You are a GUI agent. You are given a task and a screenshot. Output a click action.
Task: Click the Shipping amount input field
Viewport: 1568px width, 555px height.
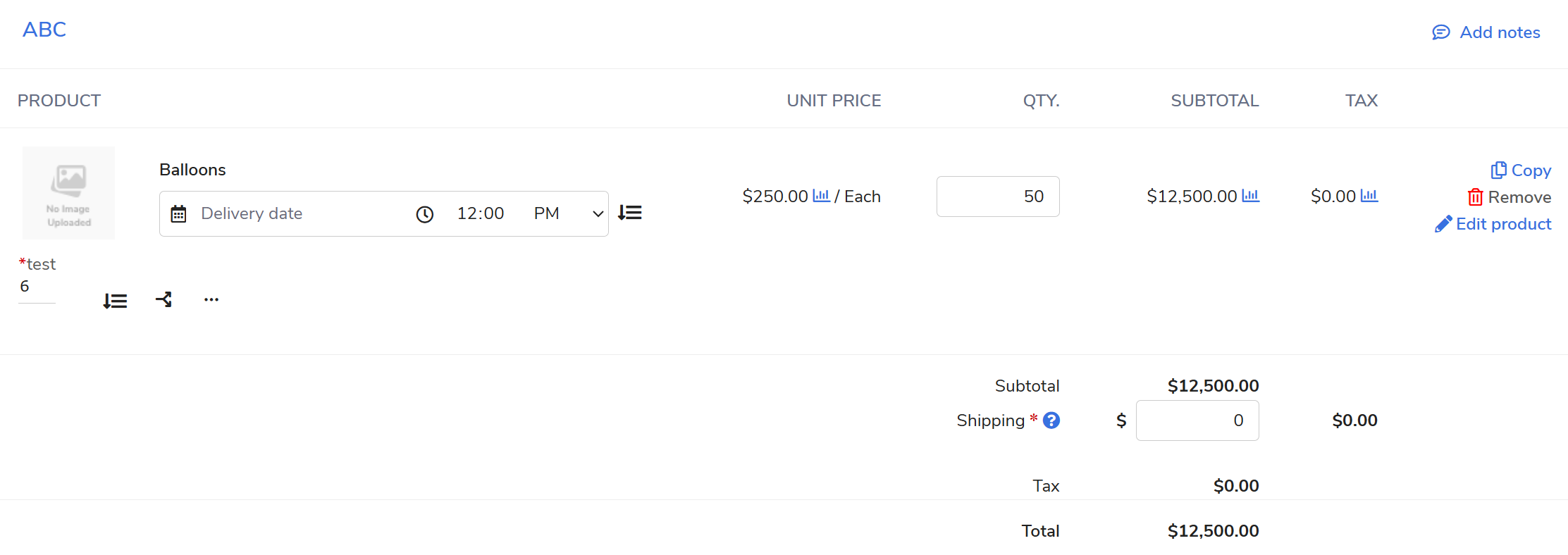1197,420
